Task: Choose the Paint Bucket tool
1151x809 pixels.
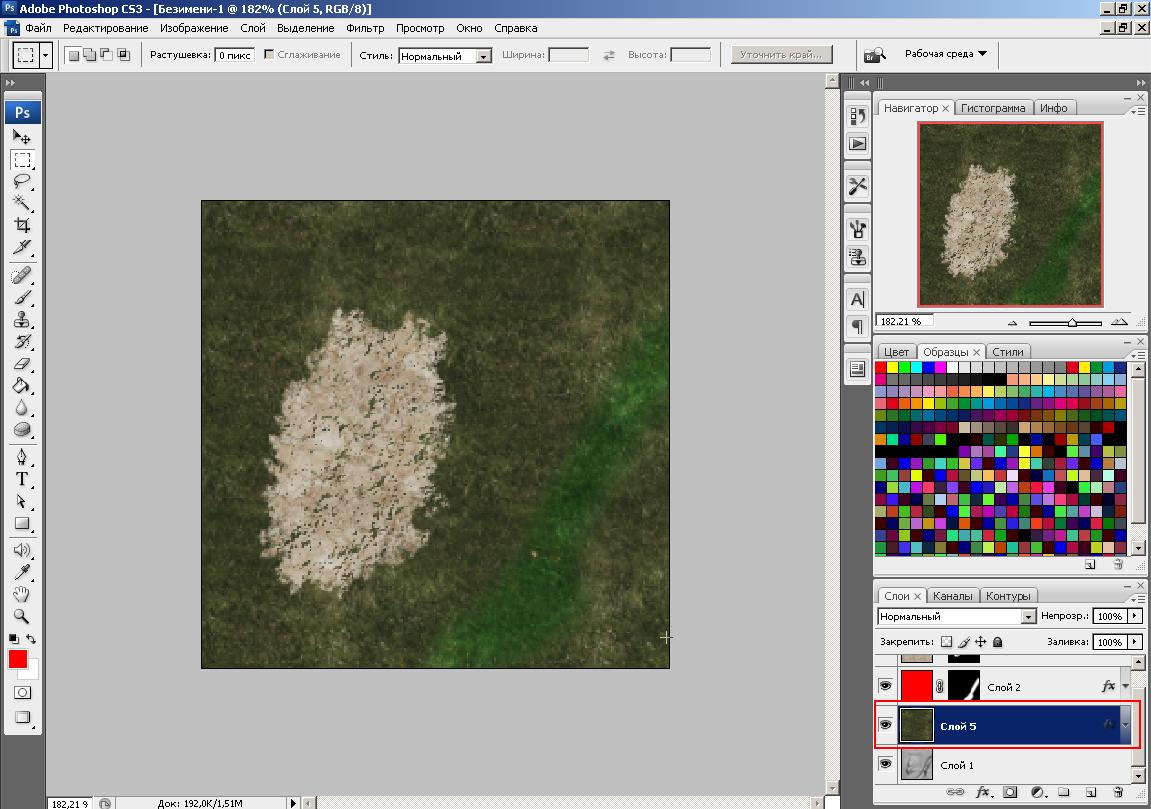Action: (22, 386)
